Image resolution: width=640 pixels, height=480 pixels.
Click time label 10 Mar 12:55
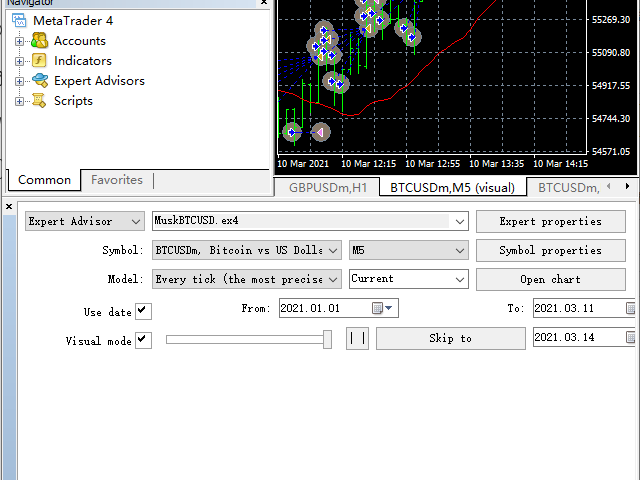[432, 164]
